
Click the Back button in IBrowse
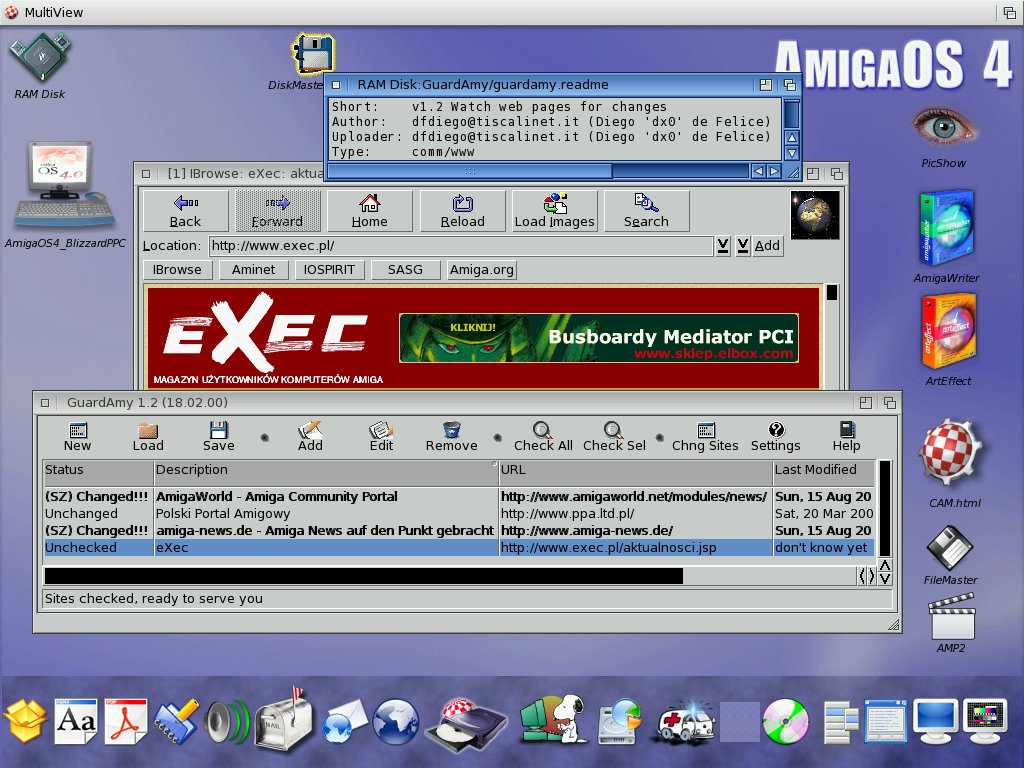tap(185, 211)
